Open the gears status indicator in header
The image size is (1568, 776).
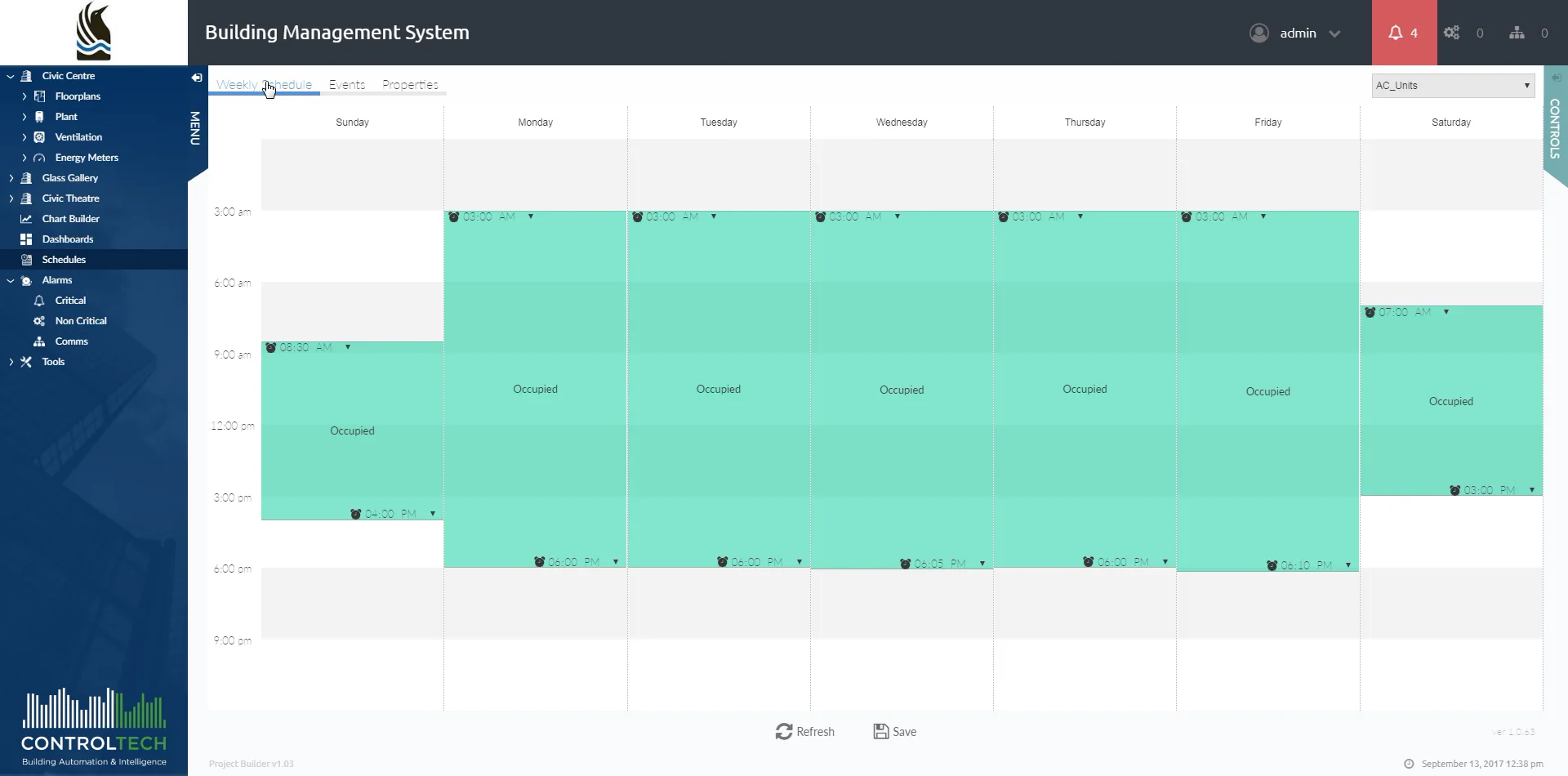(1453, 33)
